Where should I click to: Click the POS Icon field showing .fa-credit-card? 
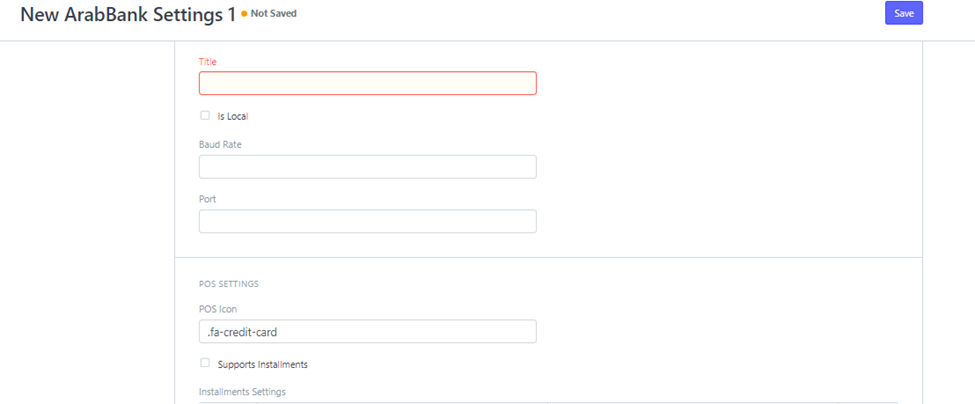point(367,331)
